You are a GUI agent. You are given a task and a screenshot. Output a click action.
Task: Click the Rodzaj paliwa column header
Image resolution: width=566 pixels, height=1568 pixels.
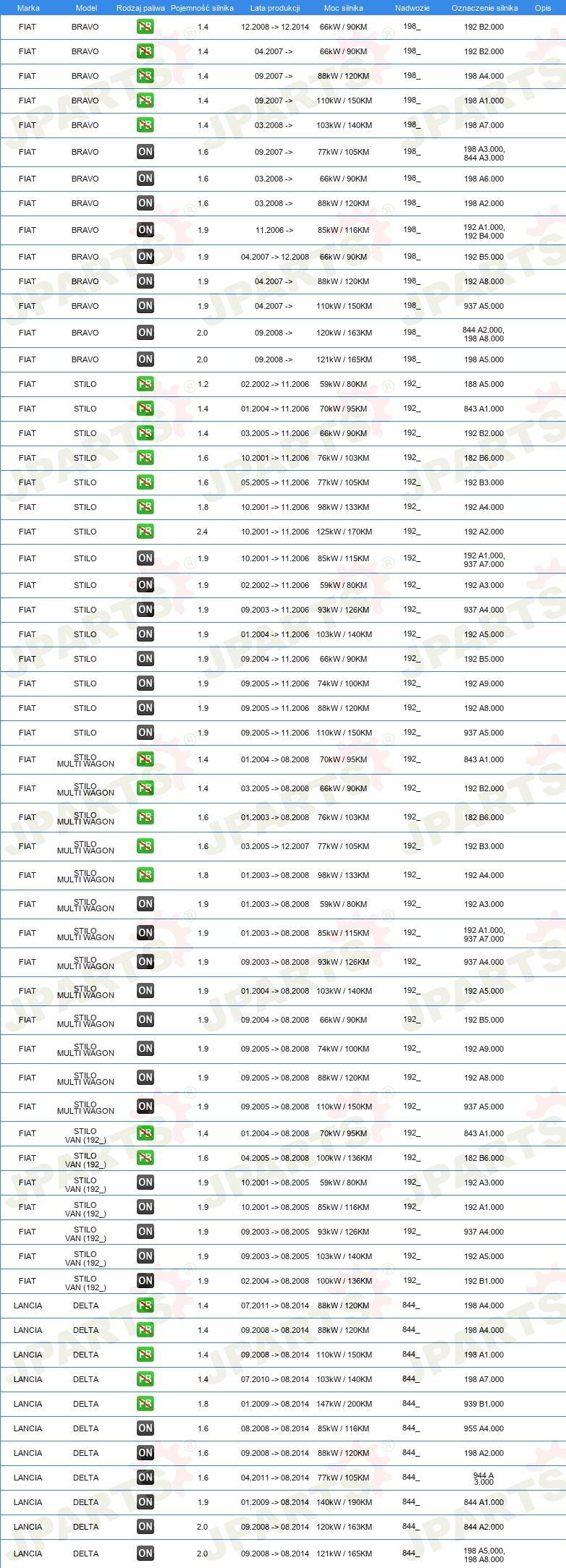tap(140, 8)
